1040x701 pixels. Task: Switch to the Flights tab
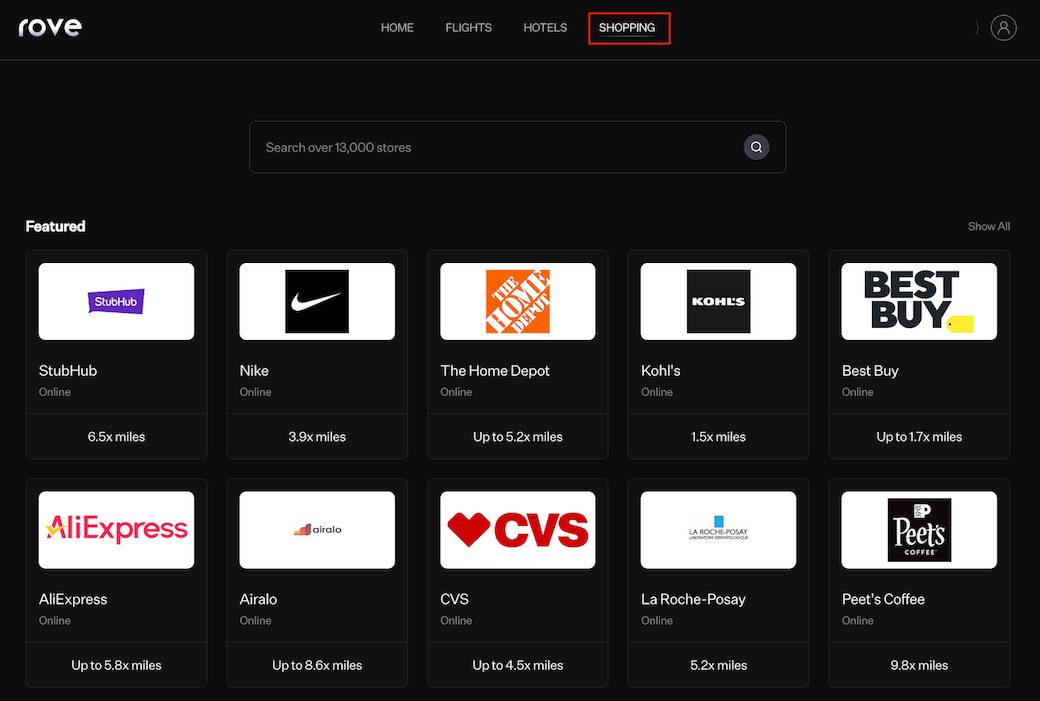coord(468,28)
